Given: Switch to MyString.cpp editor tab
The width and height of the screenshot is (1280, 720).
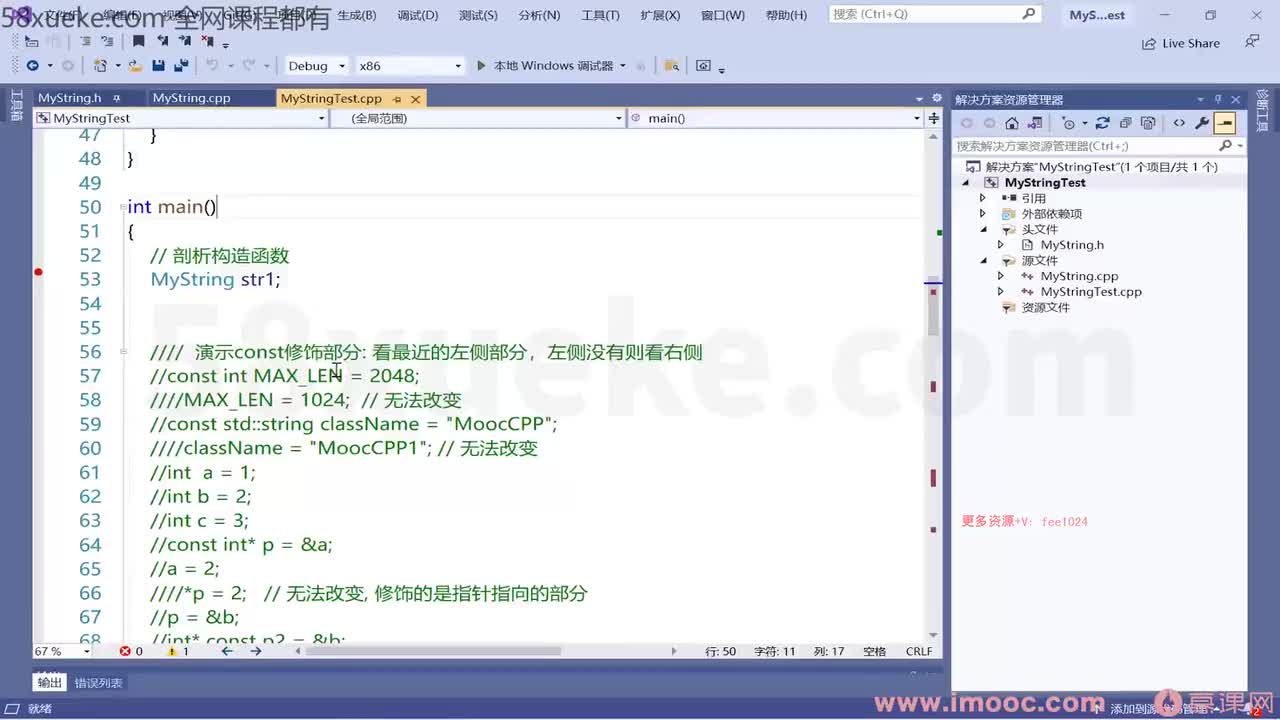Looking at the screenshot, I should click(192, 98).
